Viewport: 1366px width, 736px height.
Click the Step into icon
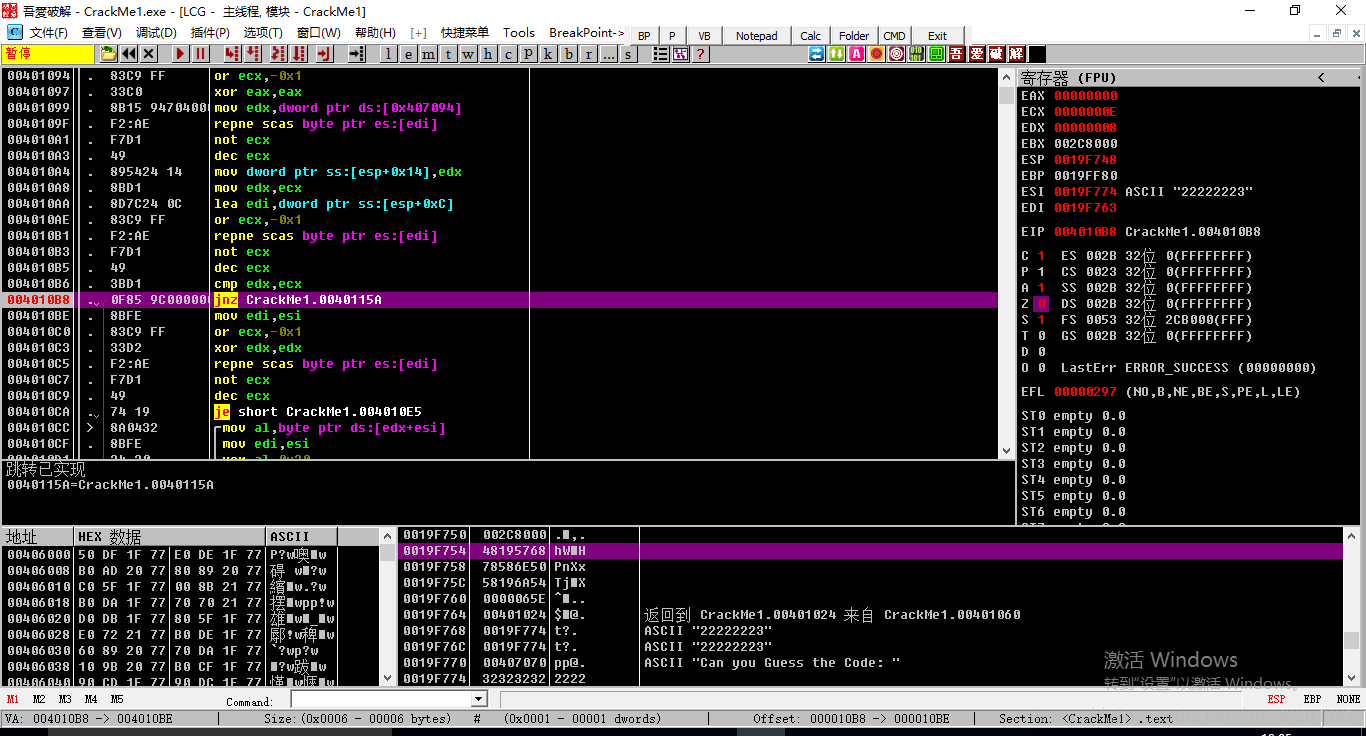click(x=233, y=54)
